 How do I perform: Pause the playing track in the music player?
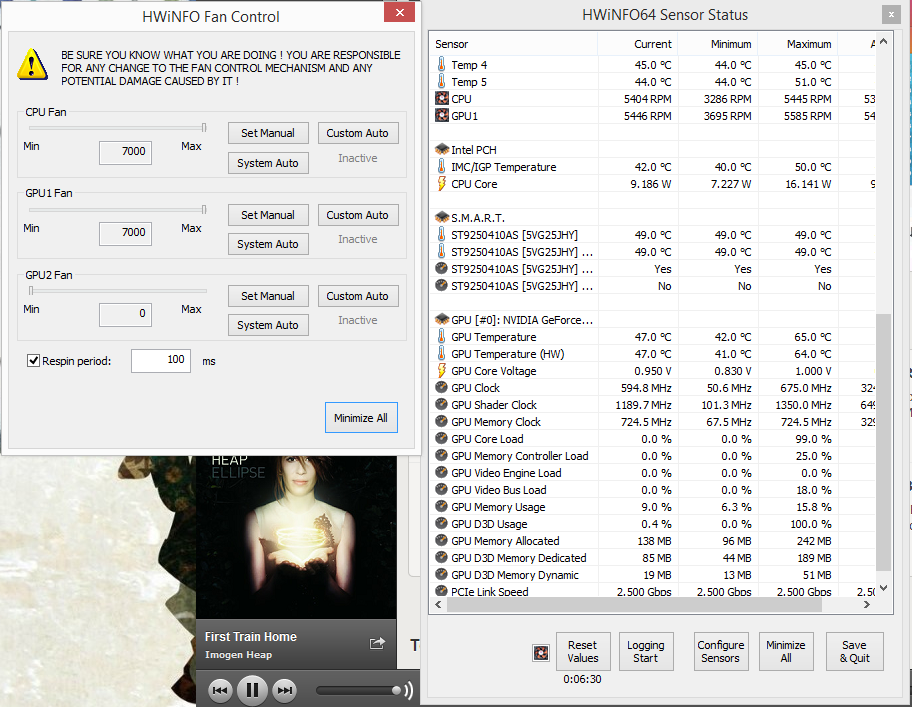(252, 690)
